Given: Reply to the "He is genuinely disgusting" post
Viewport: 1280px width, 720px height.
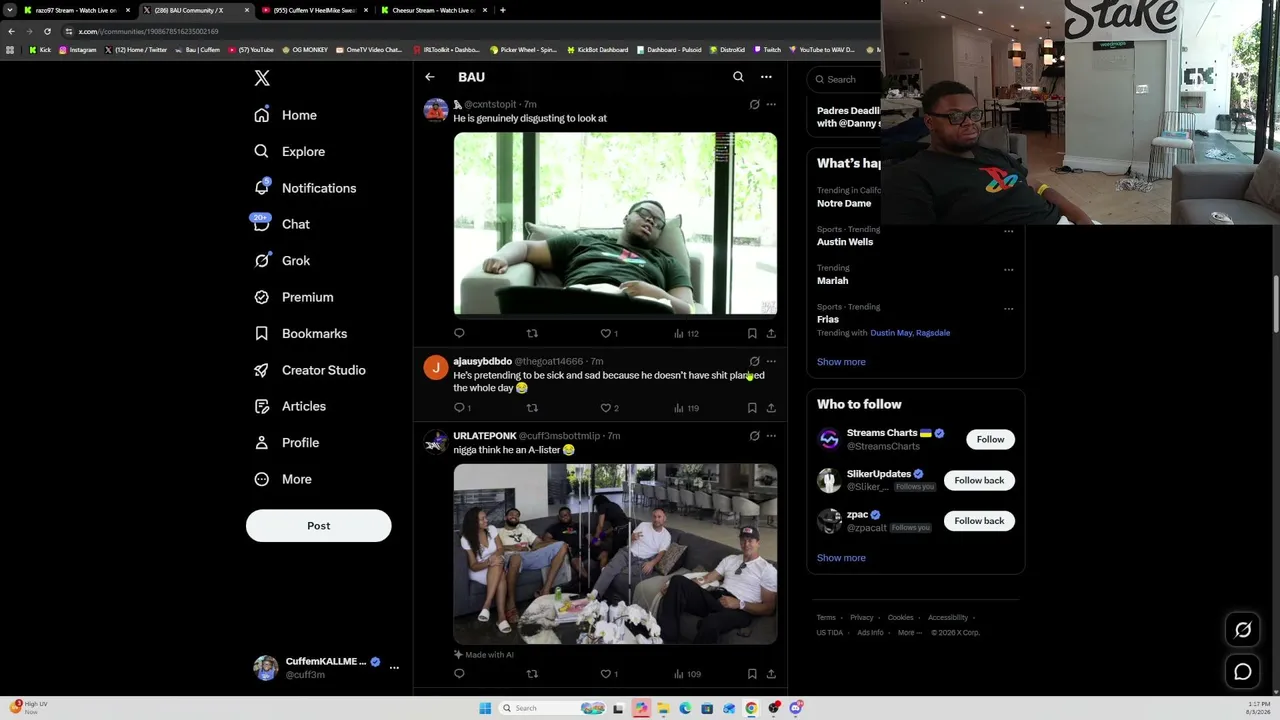Looking at the screenshot, I should 459,333.
